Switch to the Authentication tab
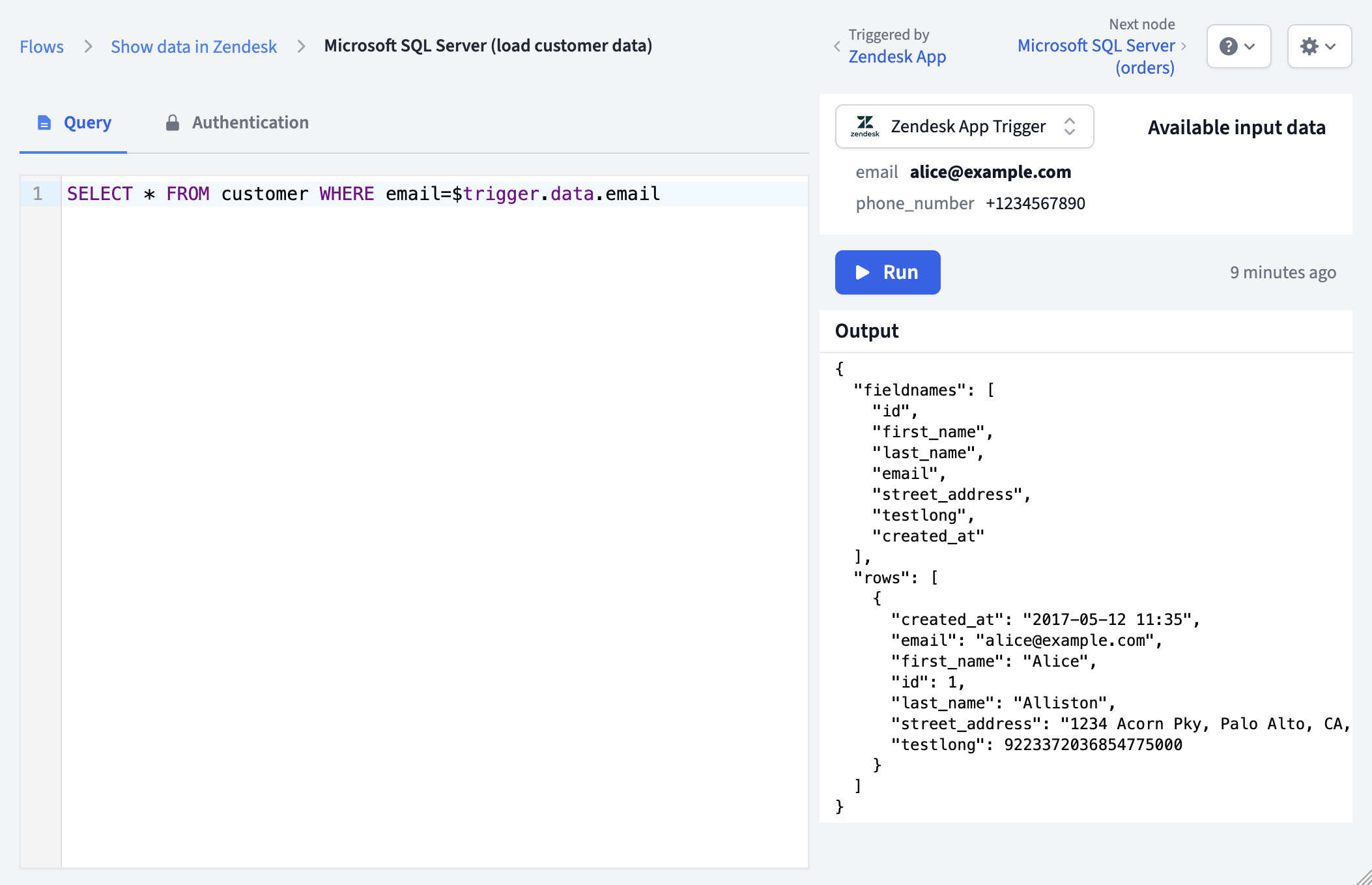The width and height of the screenshot is (1372, 885). [236, 123]
